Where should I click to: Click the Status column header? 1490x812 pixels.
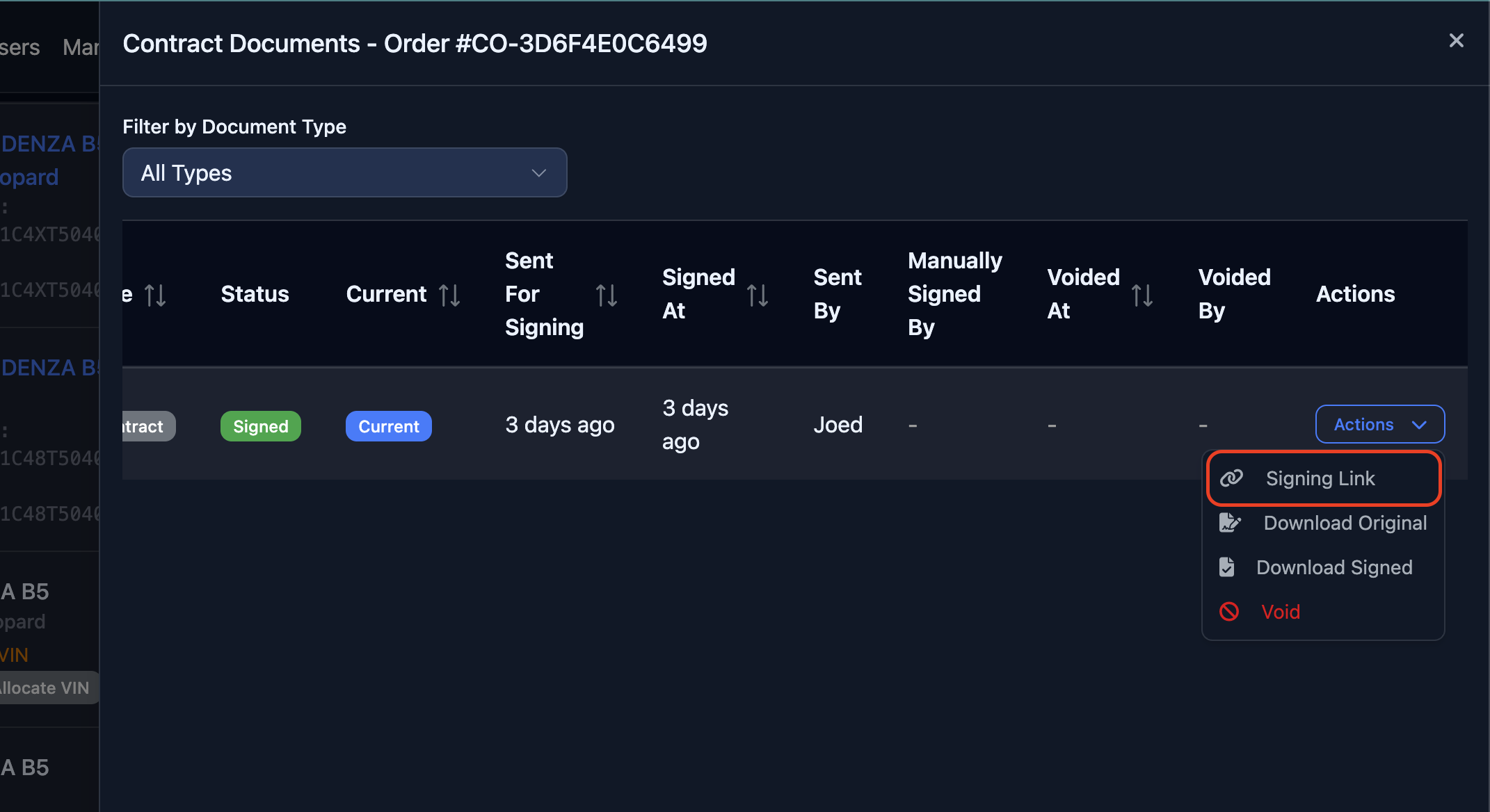[255, 294]
